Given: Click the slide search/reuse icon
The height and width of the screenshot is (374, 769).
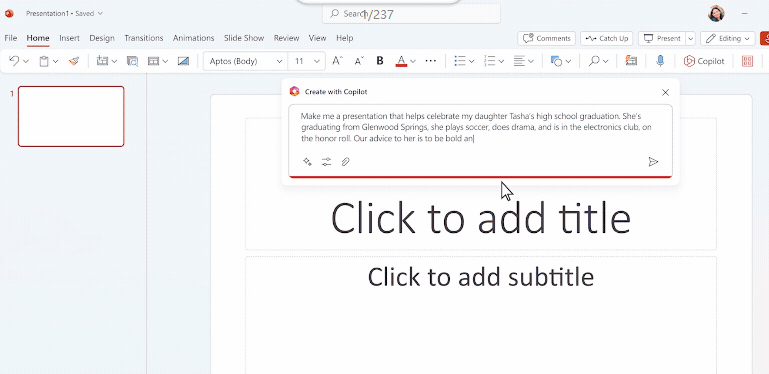Looking at the screenshot, I should point(132,61).
